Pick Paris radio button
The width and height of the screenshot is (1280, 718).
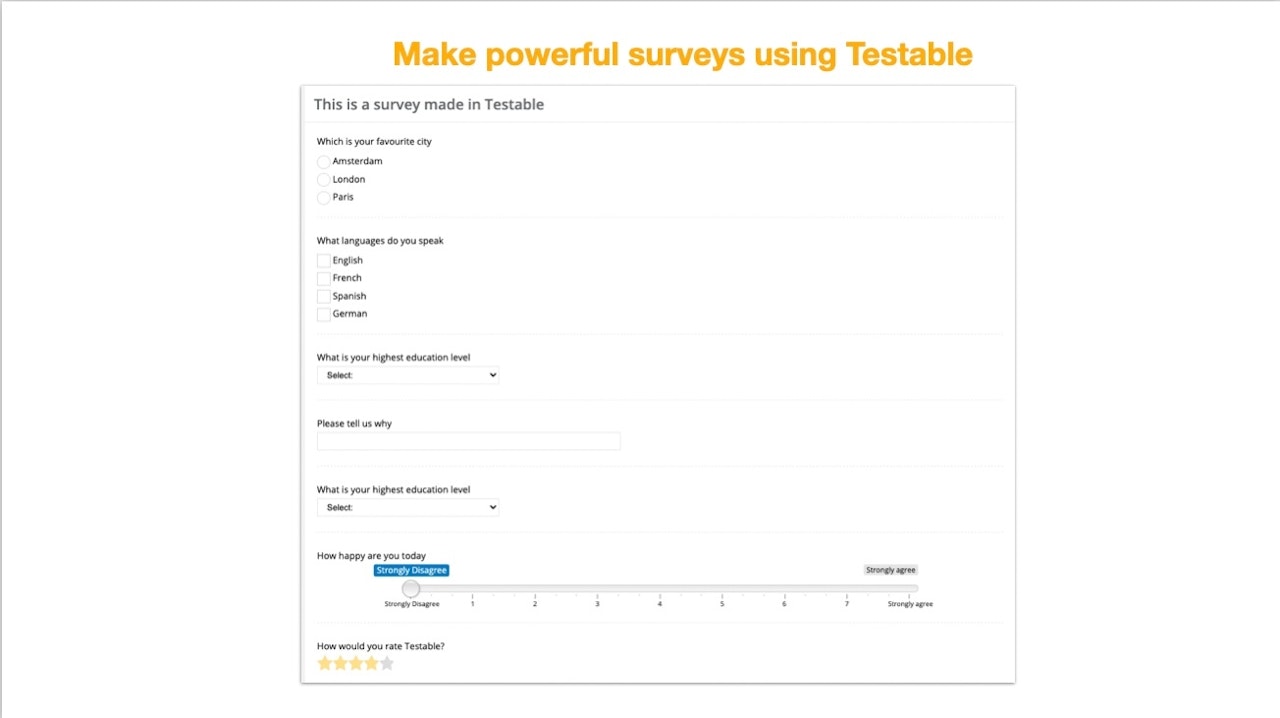click(x=324, y=198)
